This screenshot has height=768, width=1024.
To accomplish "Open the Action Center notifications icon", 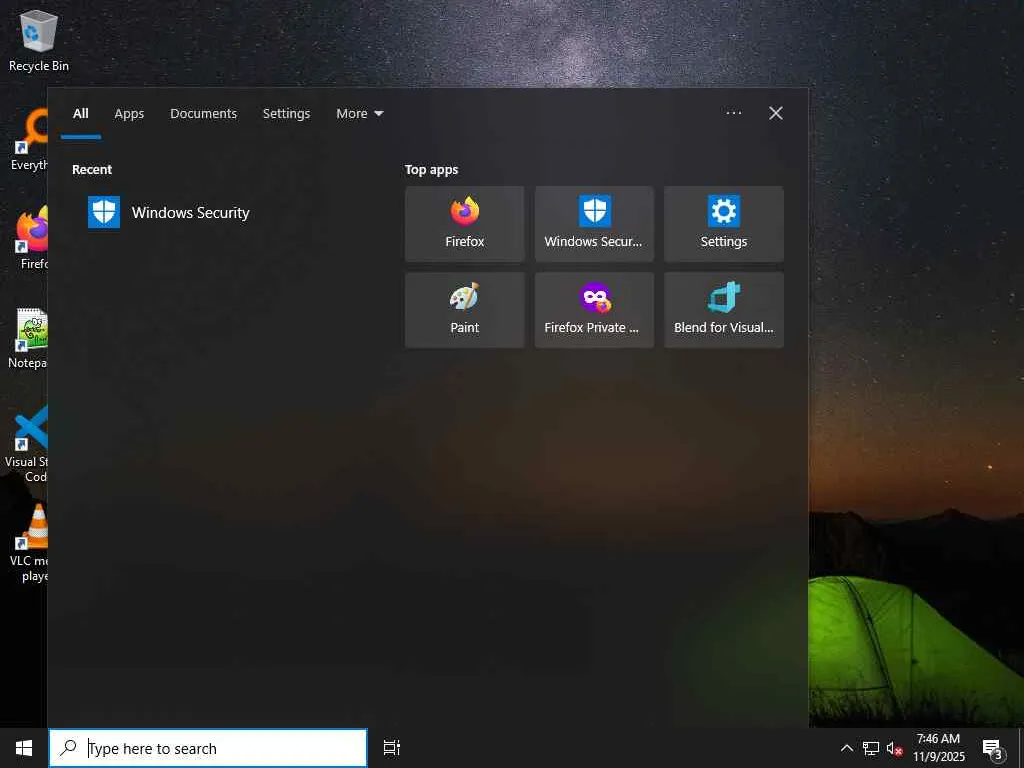I will click(993, 748).
